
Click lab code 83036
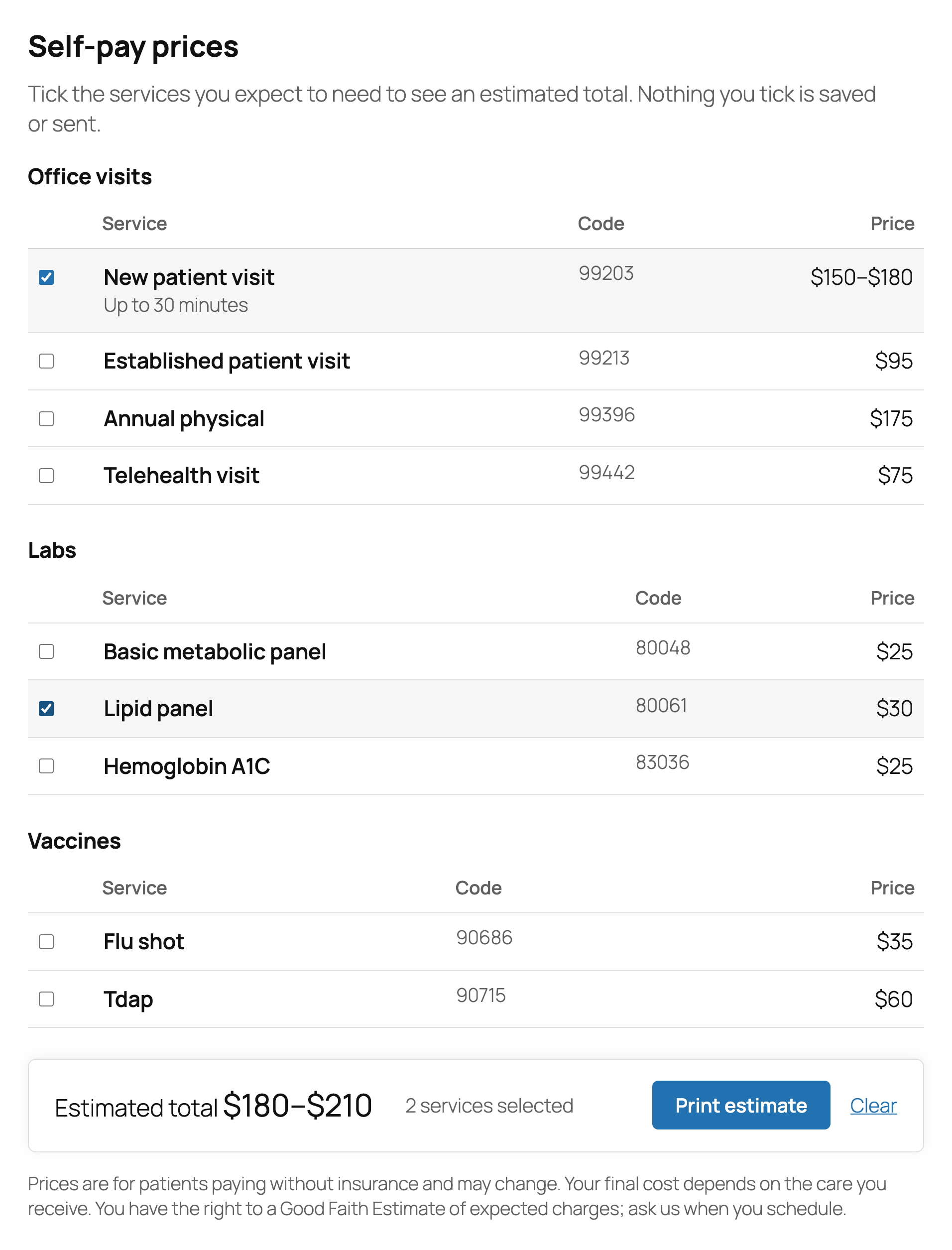pos(662,762)
